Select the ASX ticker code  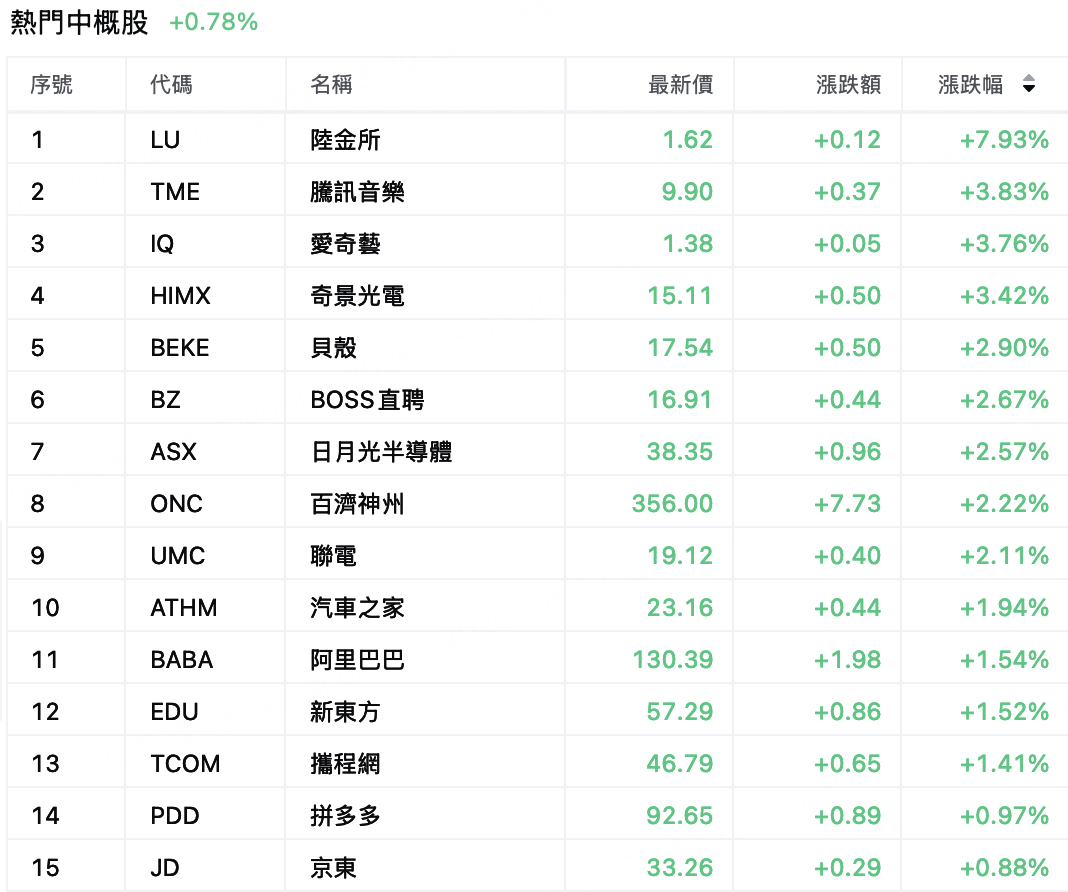click(173, 451)
